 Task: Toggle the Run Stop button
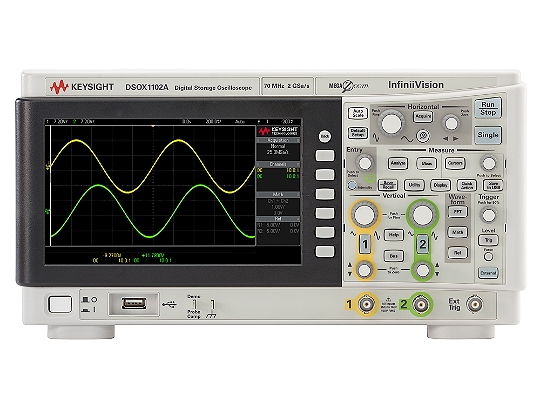point(488,108)
